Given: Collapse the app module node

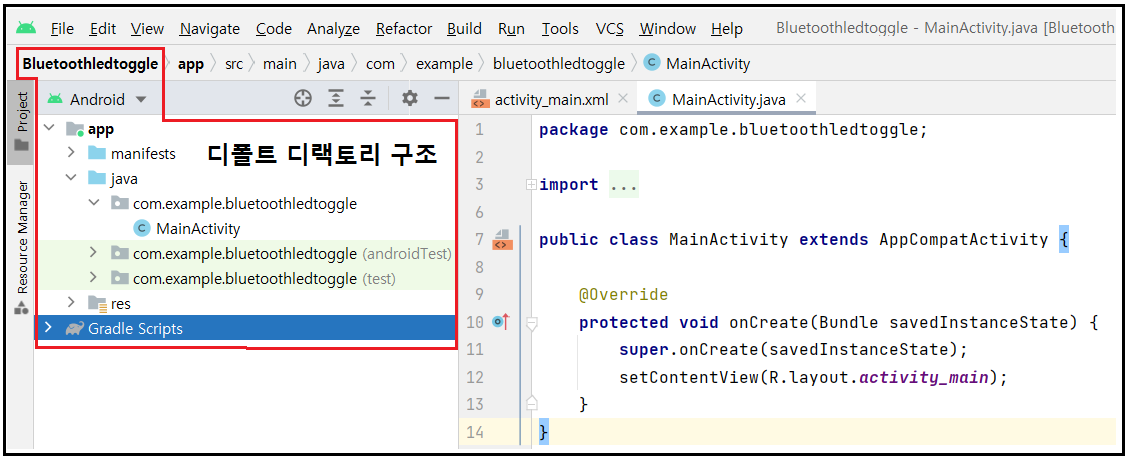Looking at the screenshot, I should 48,128.
